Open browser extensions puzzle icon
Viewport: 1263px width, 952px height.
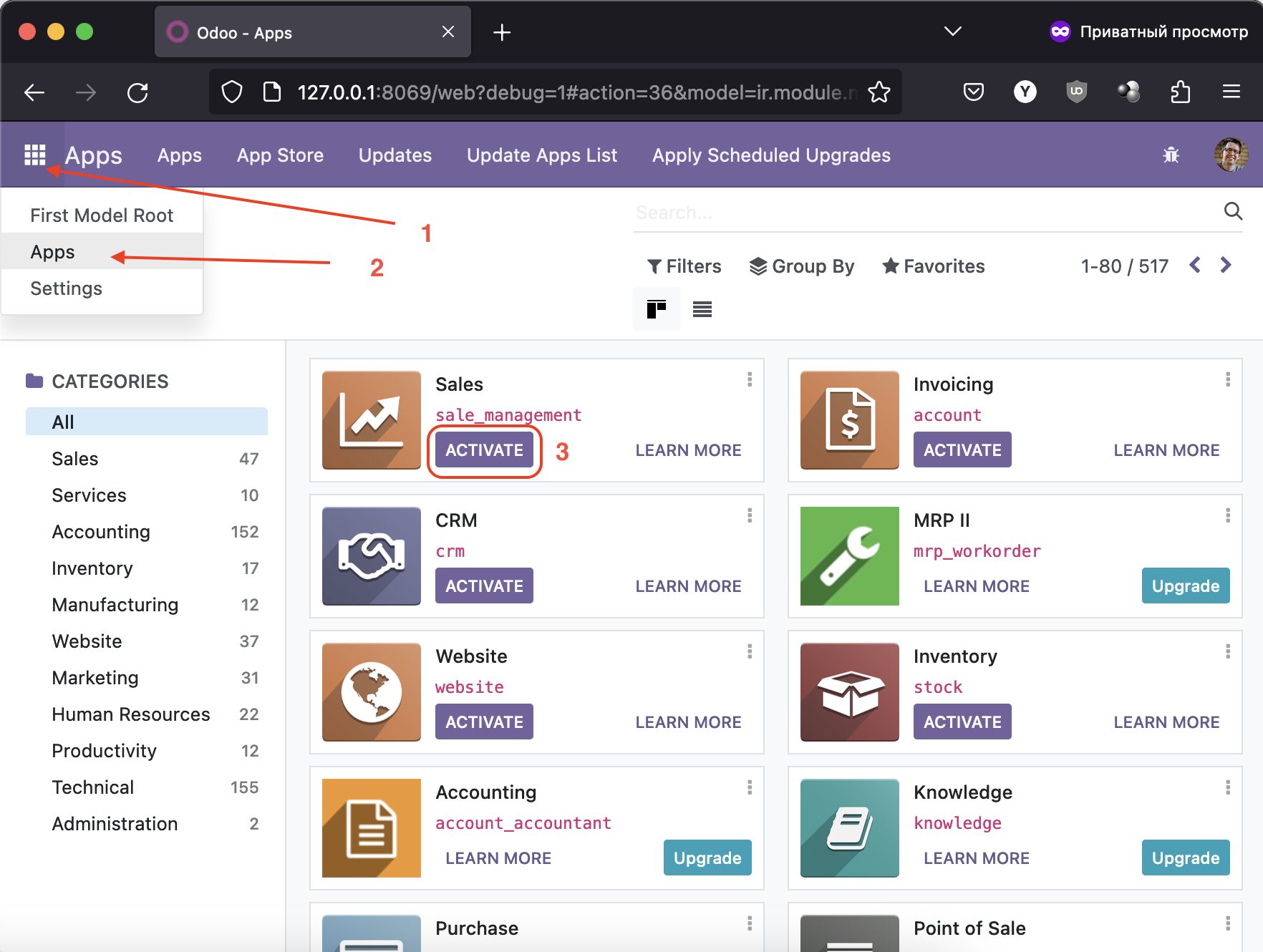1180,92
